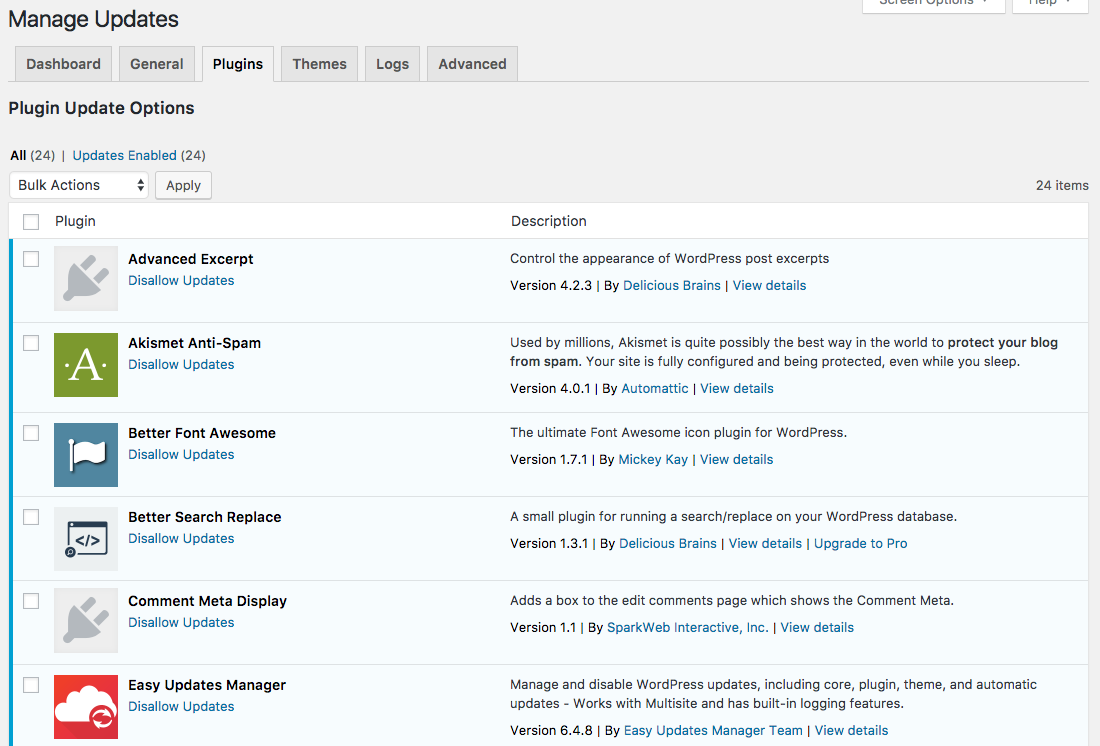Screen dimensions: 1100x746
Task: Open the Automattic author link
Action: click(655, 389)
